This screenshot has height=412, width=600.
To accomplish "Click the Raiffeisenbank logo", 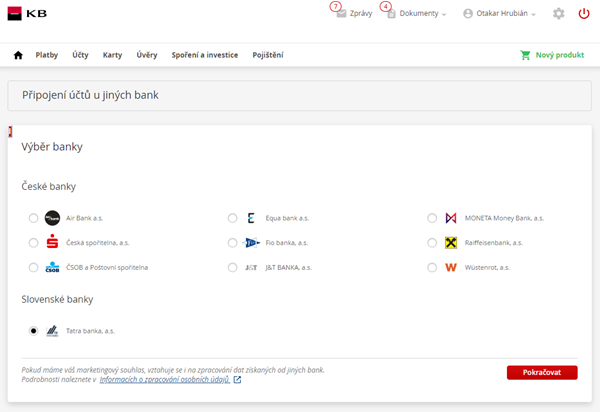I will [x=451, y=243].
